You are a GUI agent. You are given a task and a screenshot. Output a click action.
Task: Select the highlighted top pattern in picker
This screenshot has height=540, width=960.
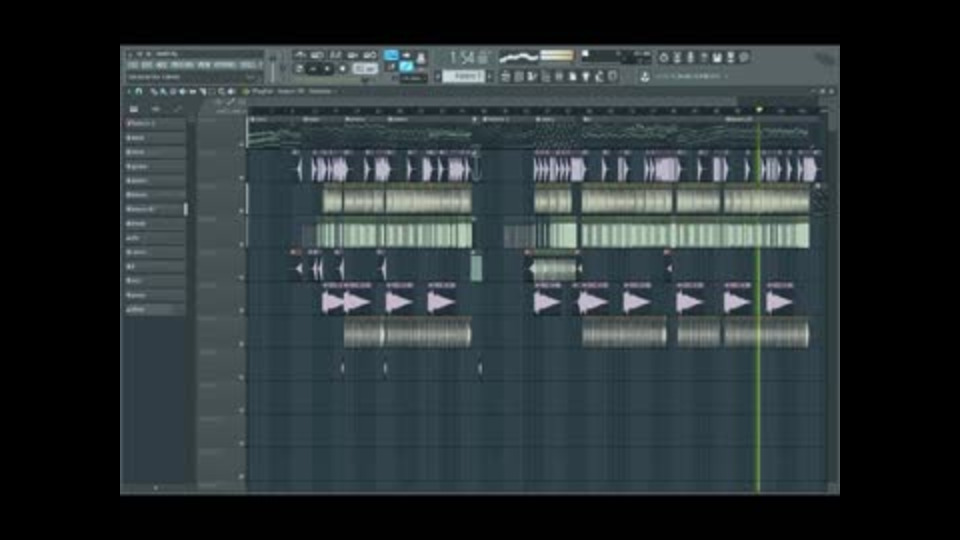pos(155,123)
